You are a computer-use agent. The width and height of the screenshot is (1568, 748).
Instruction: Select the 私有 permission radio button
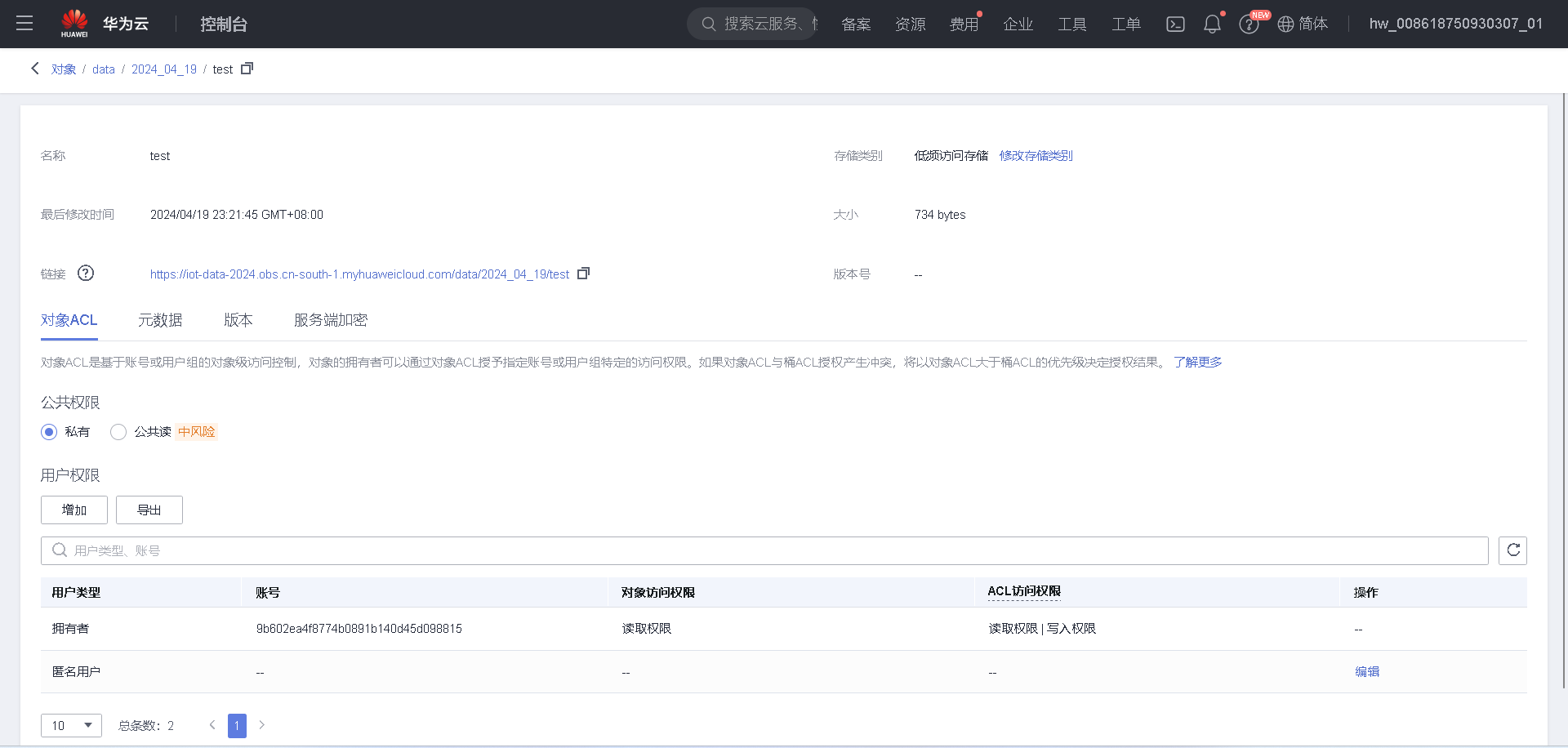(48, 431)
